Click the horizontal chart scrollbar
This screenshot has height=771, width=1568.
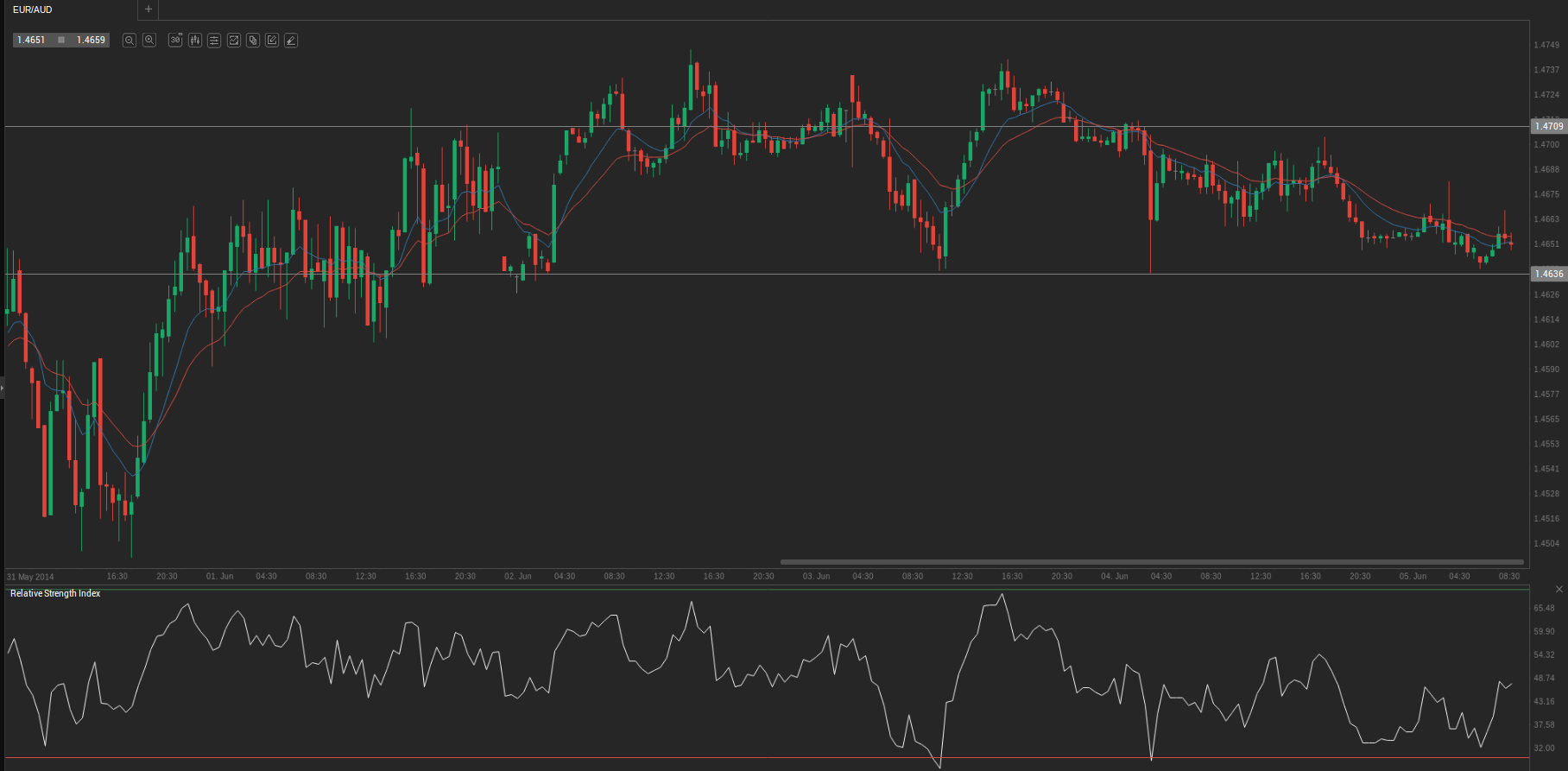click(x=1151, y=562)
